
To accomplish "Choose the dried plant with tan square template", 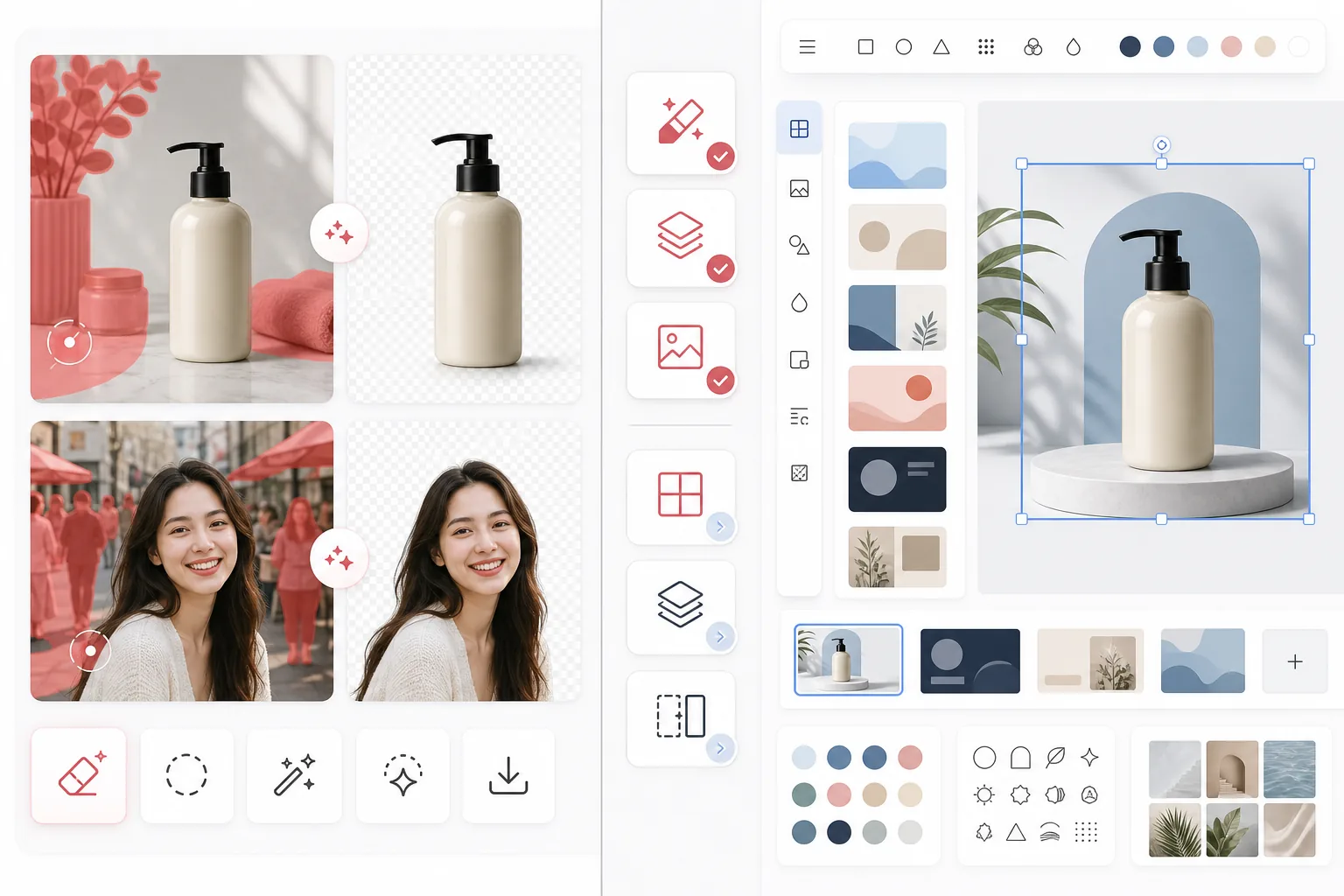I will [897, 556].
